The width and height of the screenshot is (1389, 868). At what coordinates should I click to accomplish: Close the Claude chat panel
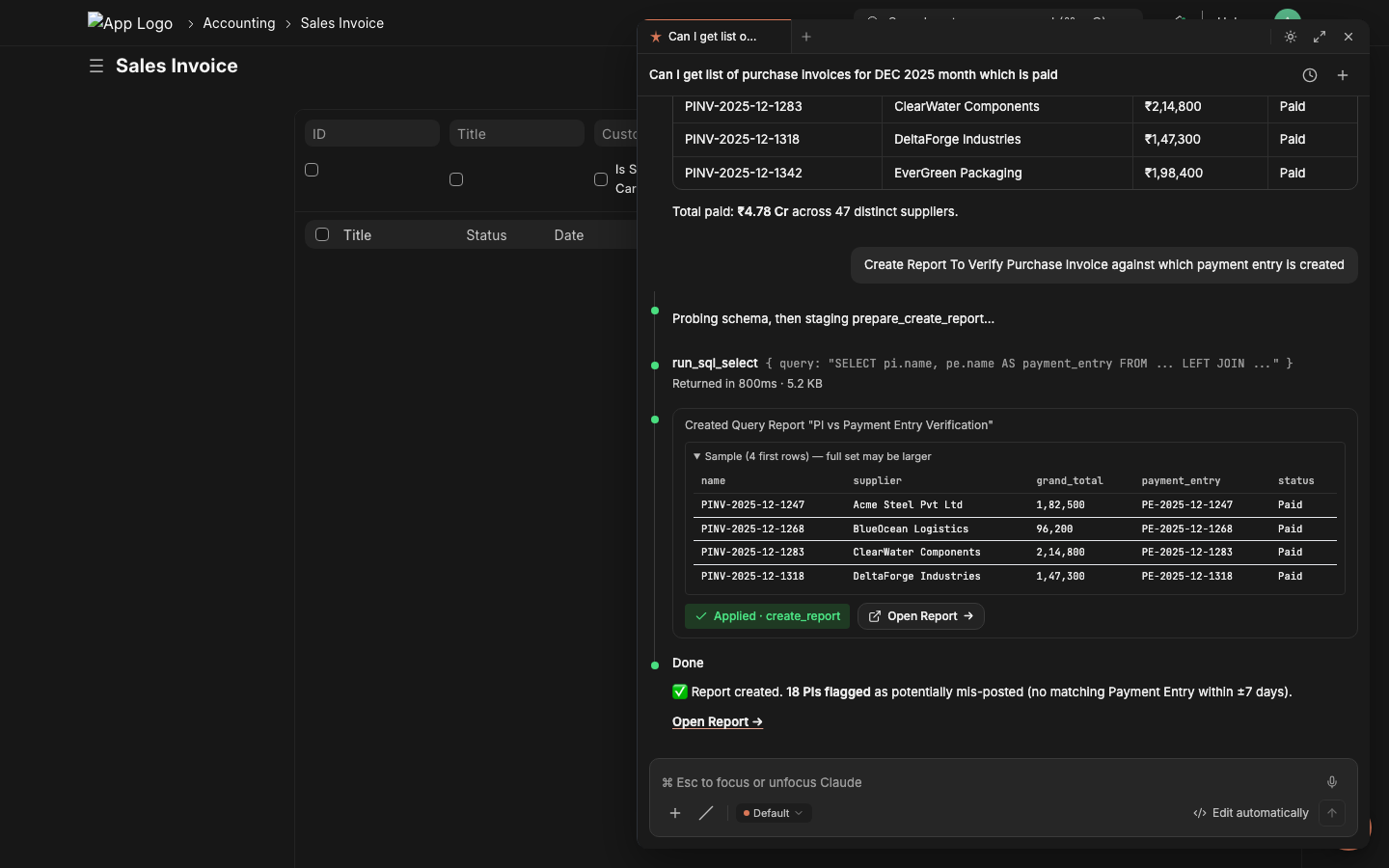(1348, 37)
